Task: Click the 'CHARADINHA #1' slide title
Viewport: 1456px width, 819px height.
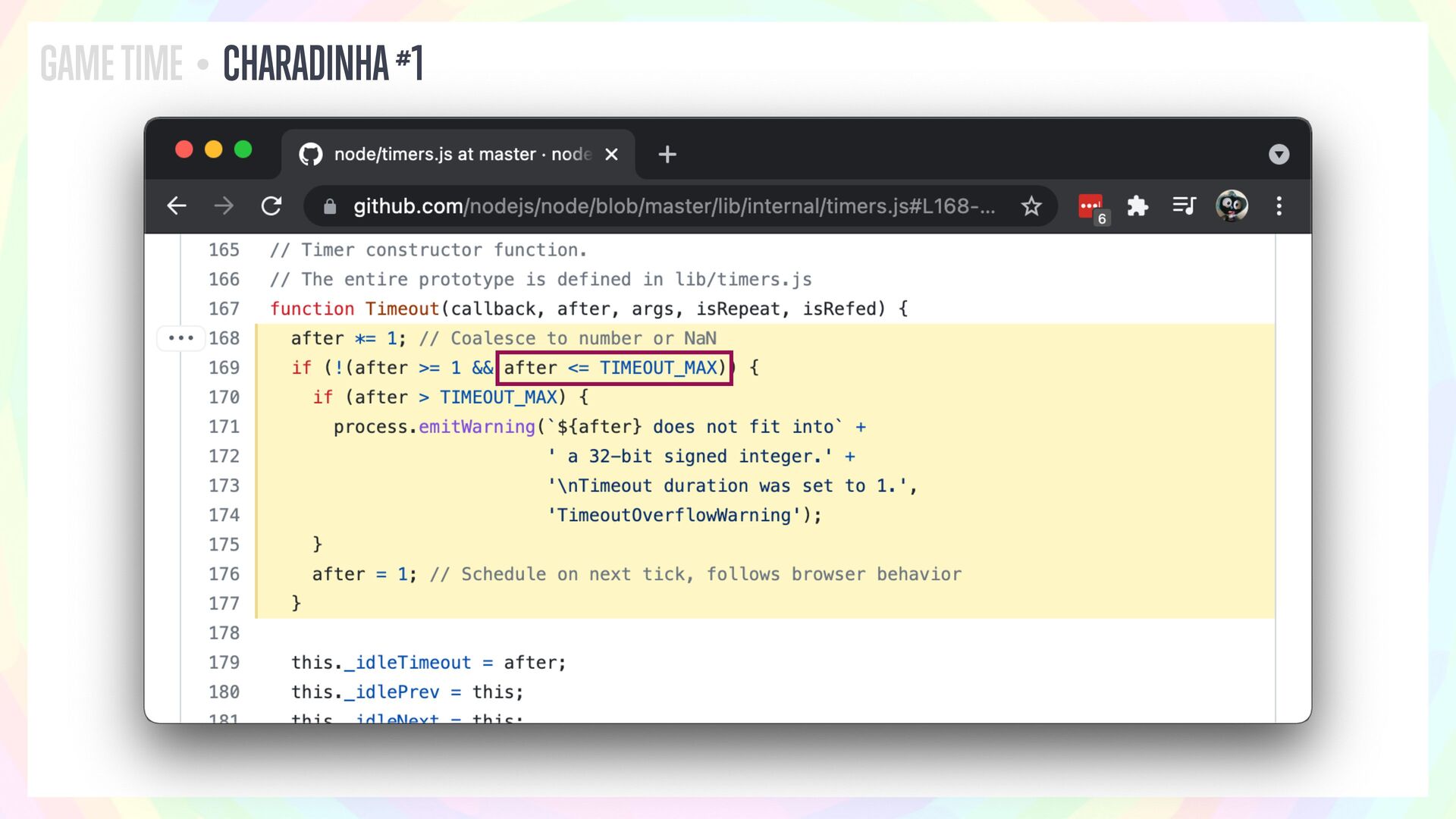Action: (323, 63)
